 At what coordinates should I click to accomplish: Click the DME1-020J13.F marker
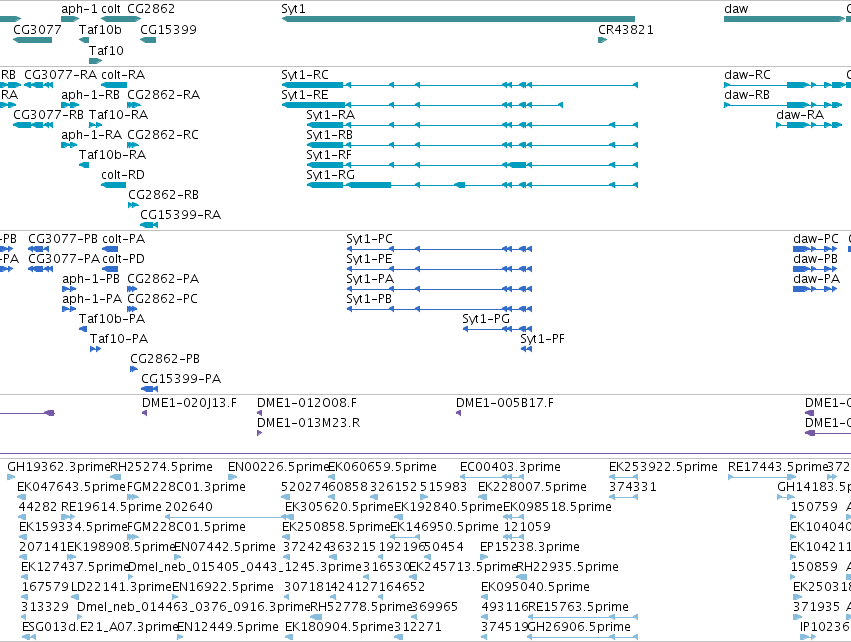[144, 413]
